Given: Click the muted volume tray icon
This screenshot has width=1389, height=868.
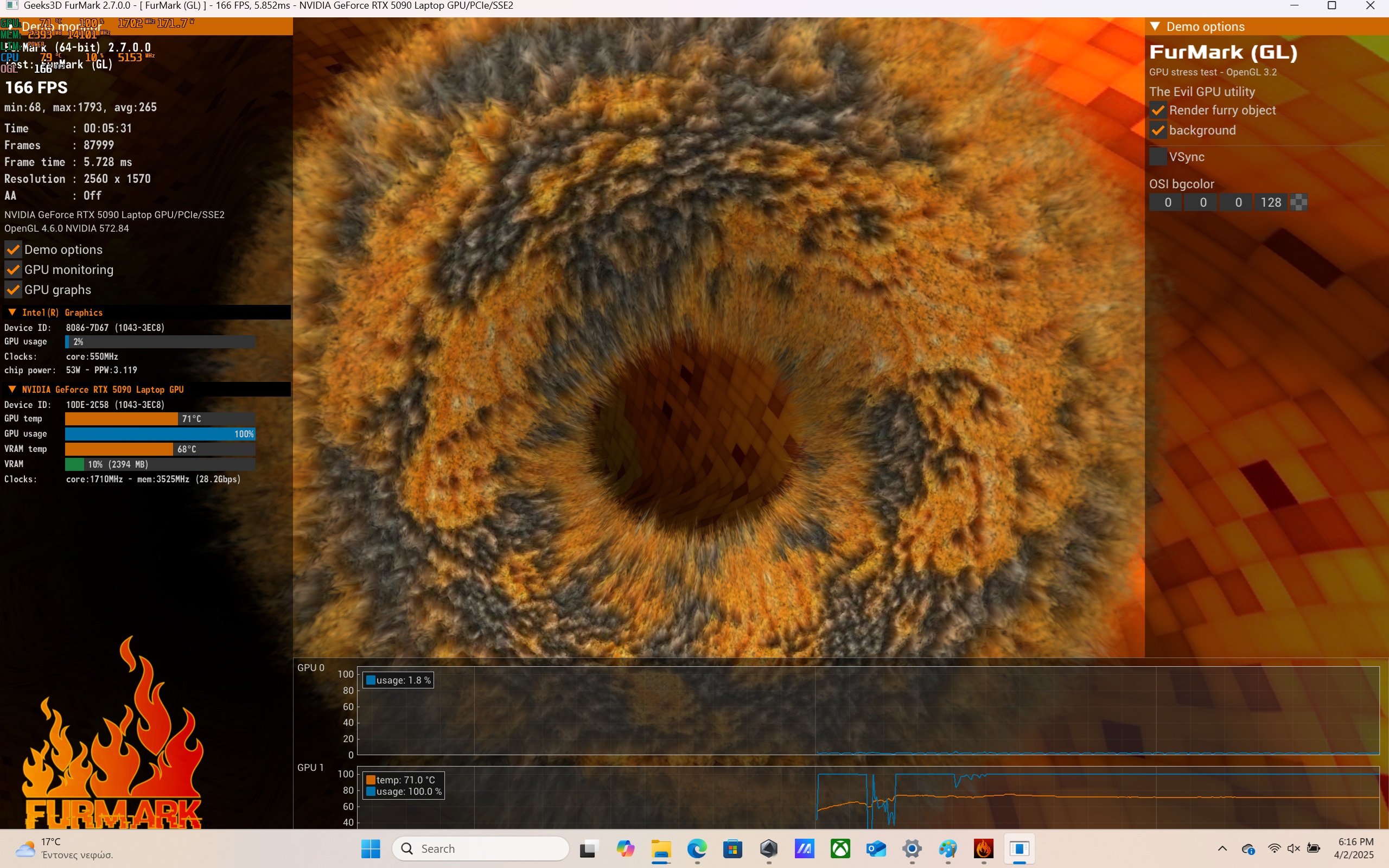Looking at the screenshot, I should [1293, 848].
